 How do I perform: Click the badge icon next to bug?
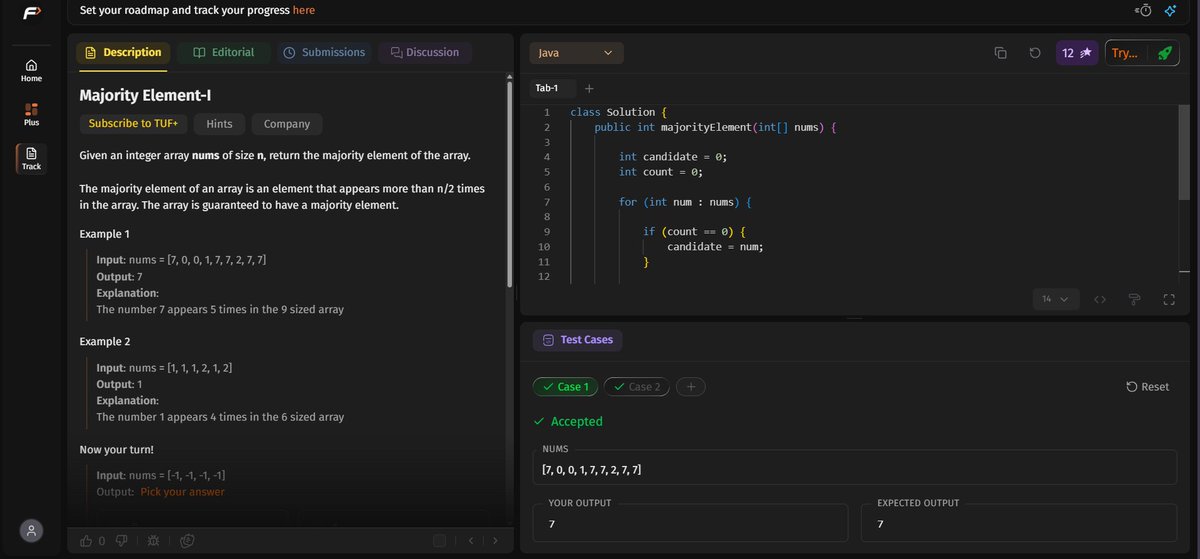coord(186,541)
